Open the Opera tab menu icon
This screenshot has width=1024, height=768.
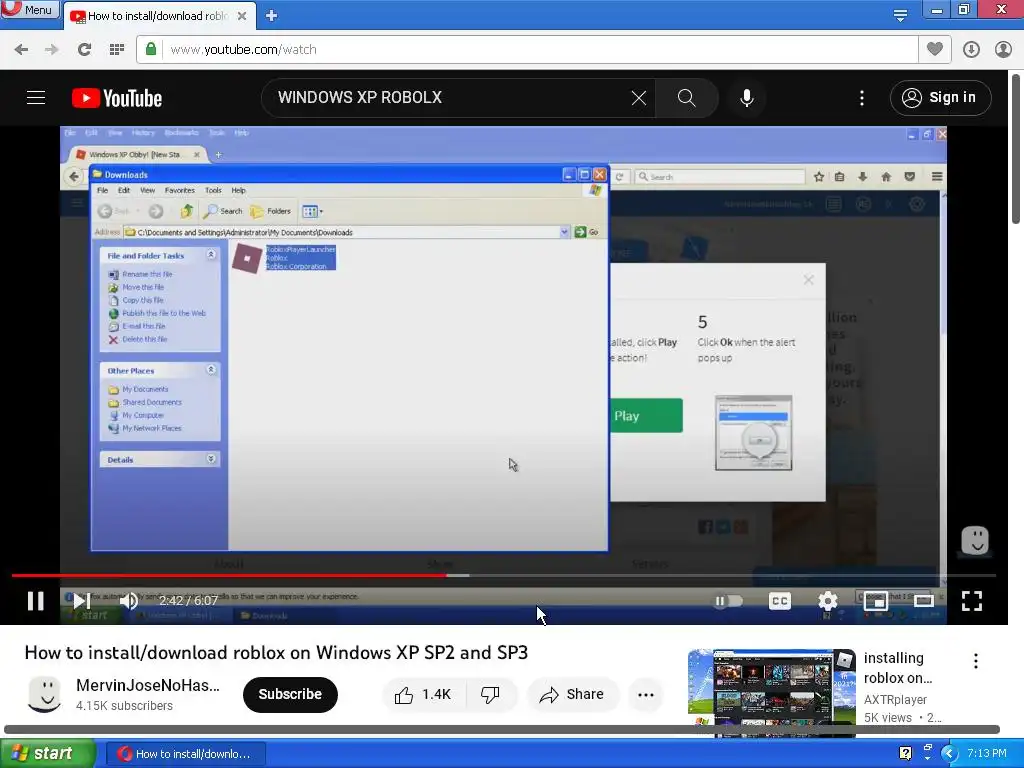(x=900, y=14)
